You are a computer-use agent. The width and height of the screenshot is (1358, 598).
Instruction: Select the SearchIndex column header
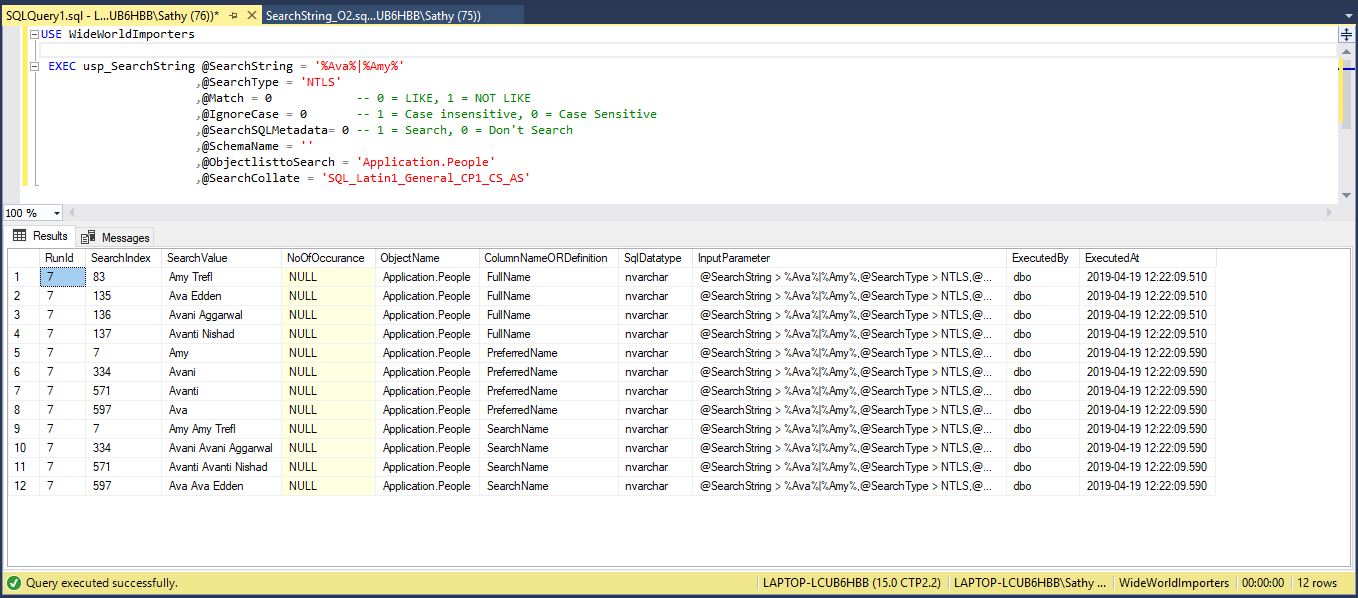coord(123,258)
